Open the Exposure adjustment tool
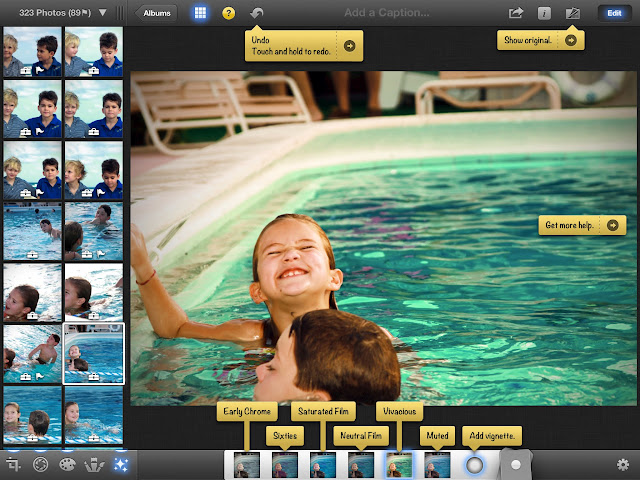Image resolution: width=640 pixels, height=480 pixels. pyautogui.click(x=41, y=465)
